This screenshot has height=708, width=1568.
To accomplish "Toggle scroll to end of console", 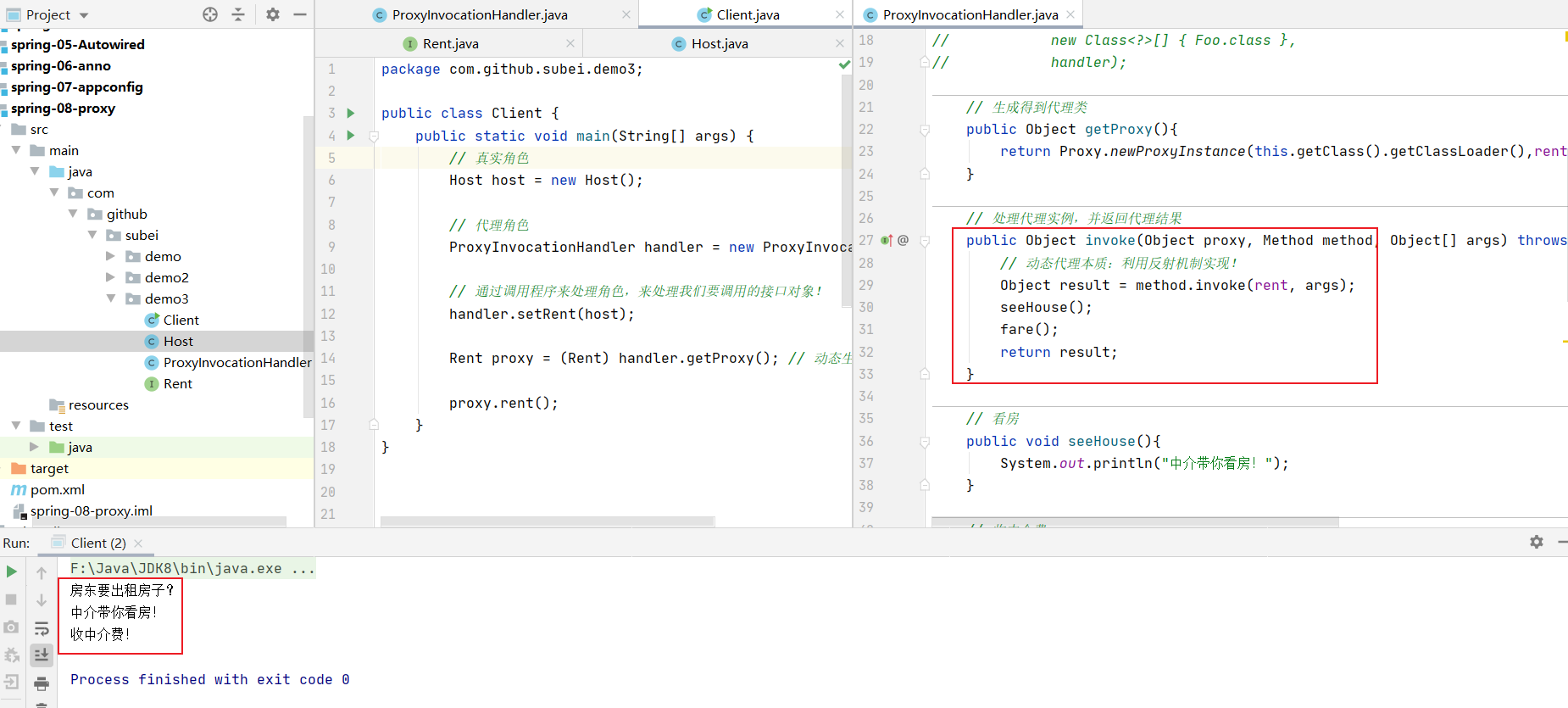I will [41, 655].
